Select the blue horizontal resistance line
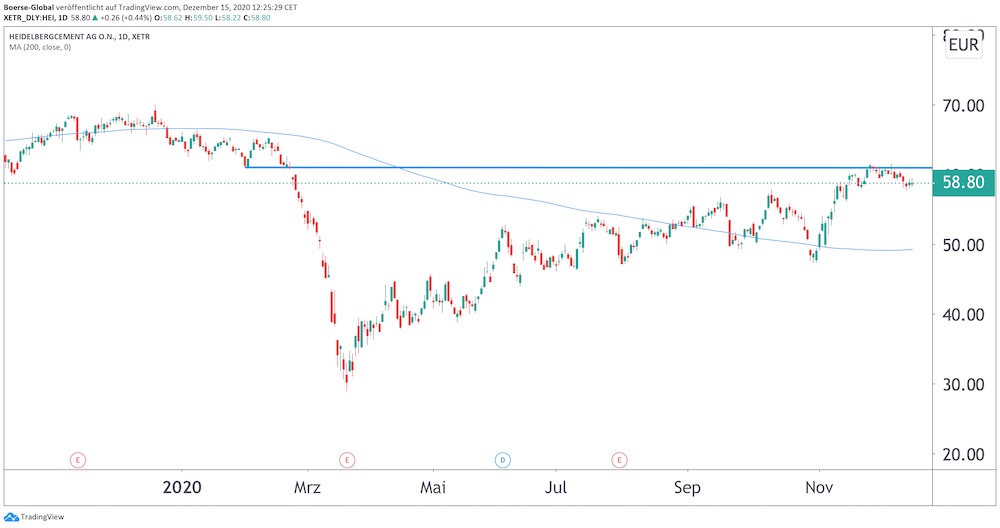Screen dimensions: 1000x528 click(x=588, y=168)
